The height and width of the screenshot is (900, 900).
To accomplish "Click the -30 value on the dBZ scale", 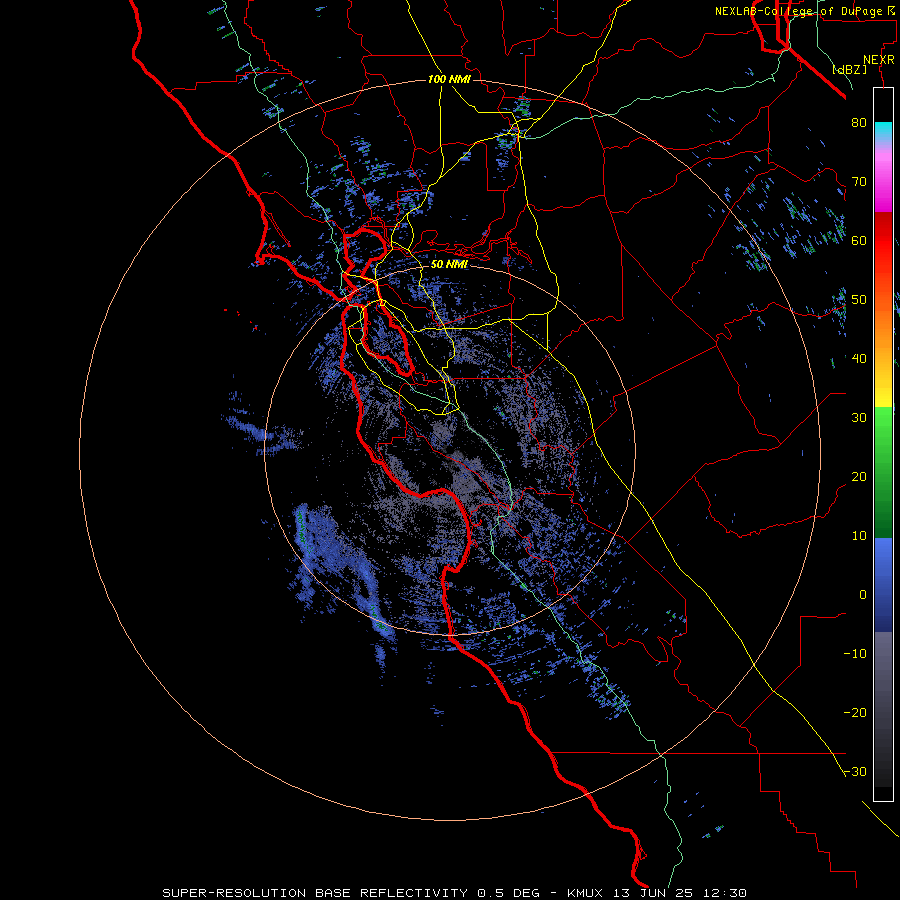I will coord(855,771).
